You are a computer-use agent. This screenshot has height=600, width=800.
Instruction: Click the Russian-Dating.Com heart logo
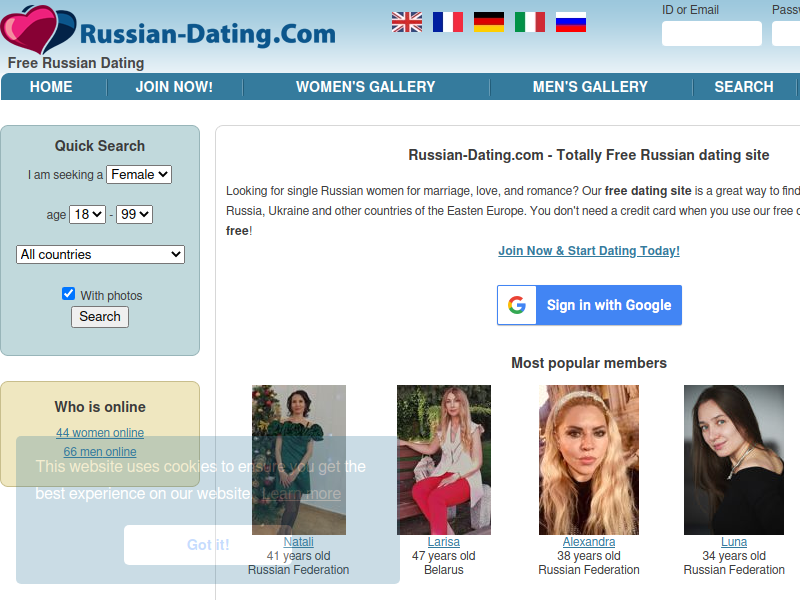38,30
